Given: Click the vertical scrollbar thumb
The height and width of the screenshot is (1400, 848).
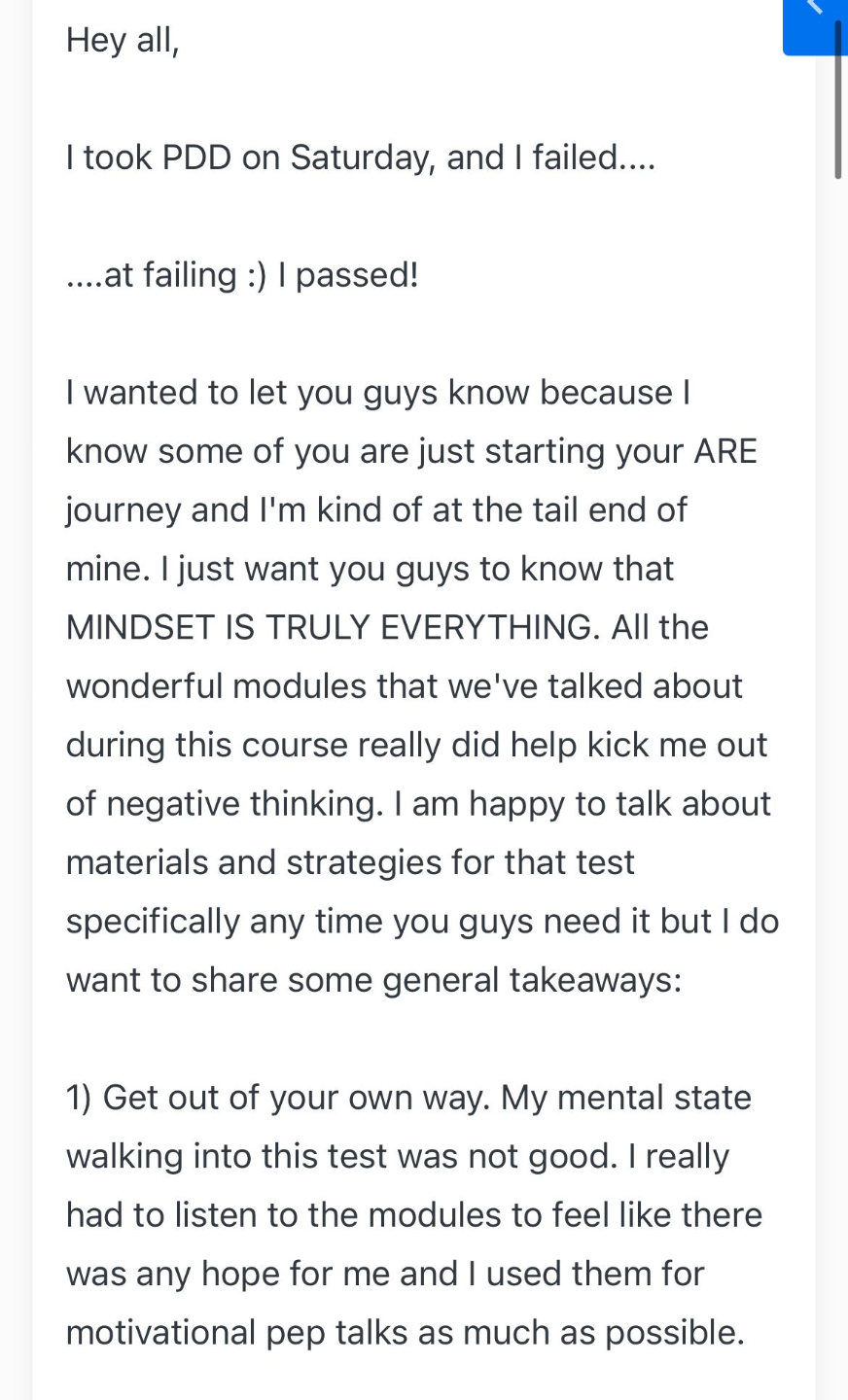Looking at the screenshot, I should [838, 97].
